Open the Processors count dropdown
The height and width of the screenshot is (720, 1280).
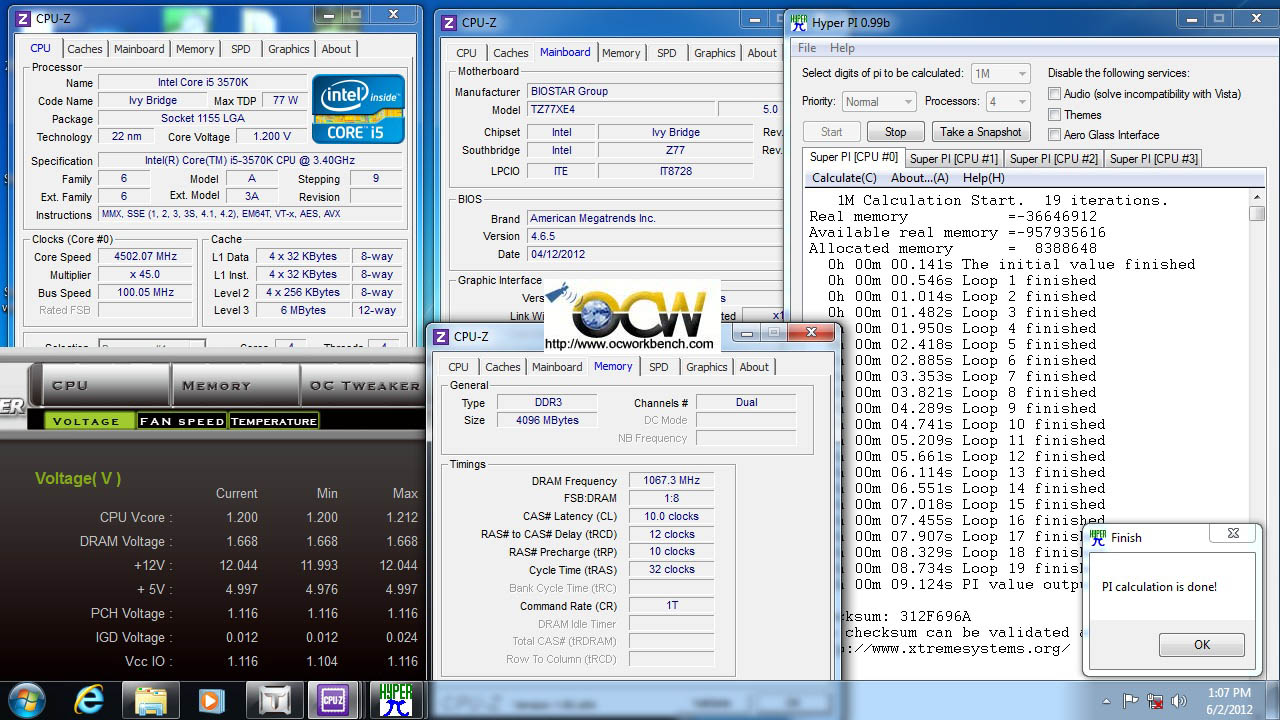(1007, 101)
